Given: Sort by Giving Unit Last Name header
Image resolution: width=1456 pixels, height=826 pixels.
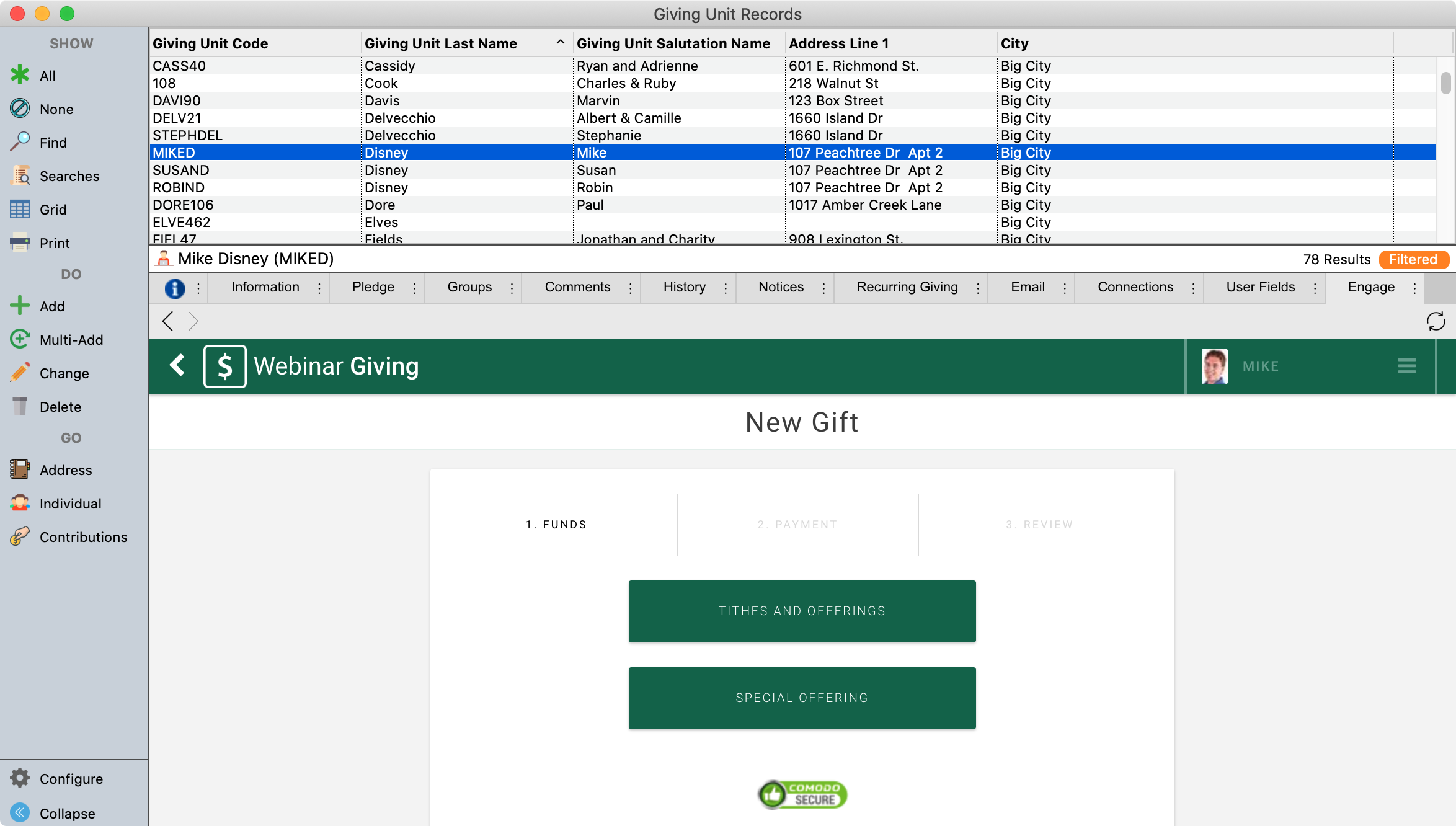Looking at the screenshot, I should pyautogui.click(x=441, y=43).
